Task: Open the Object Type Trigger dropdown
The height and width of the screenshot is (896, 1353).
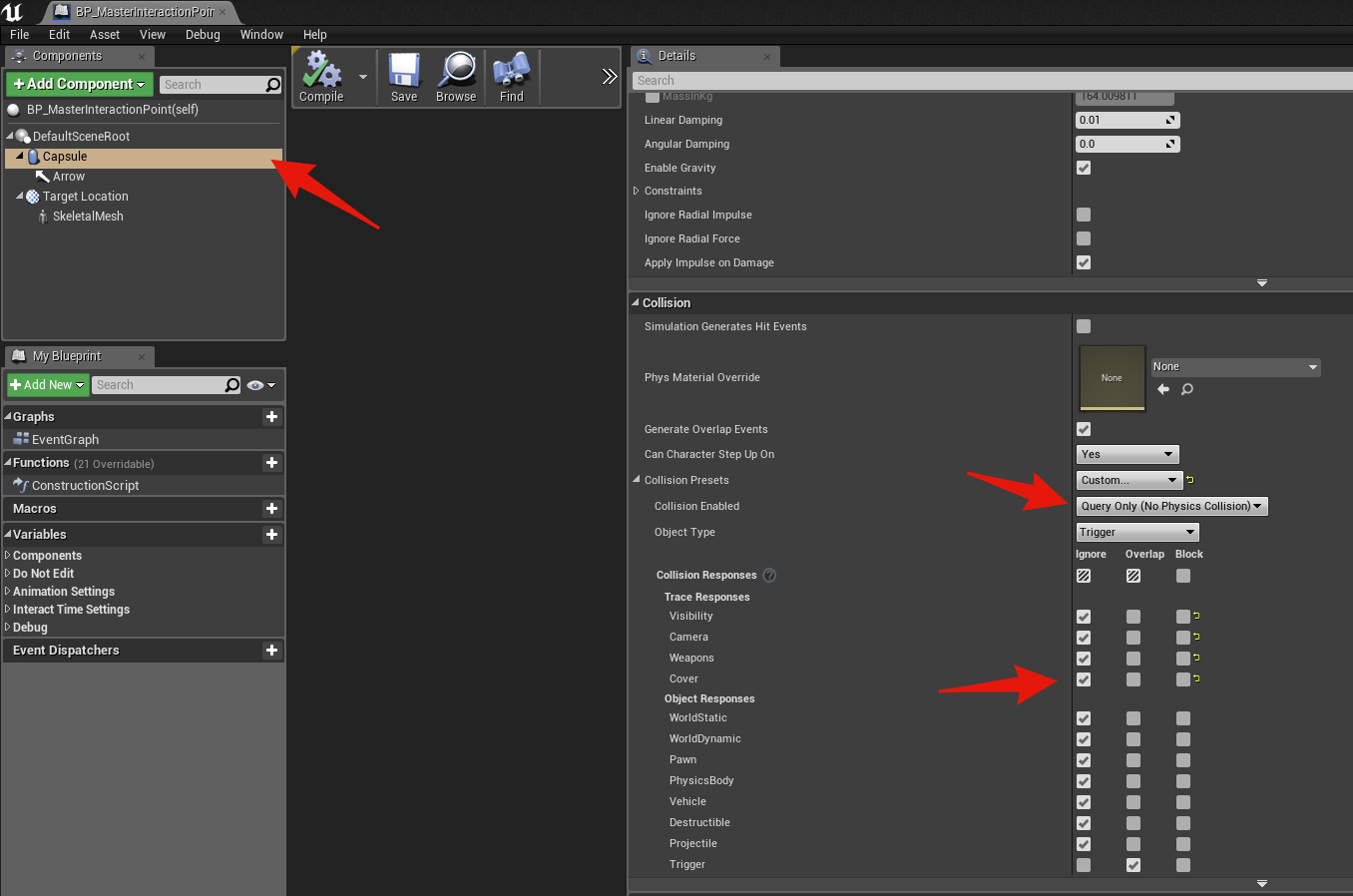Action: [1136, 532]
